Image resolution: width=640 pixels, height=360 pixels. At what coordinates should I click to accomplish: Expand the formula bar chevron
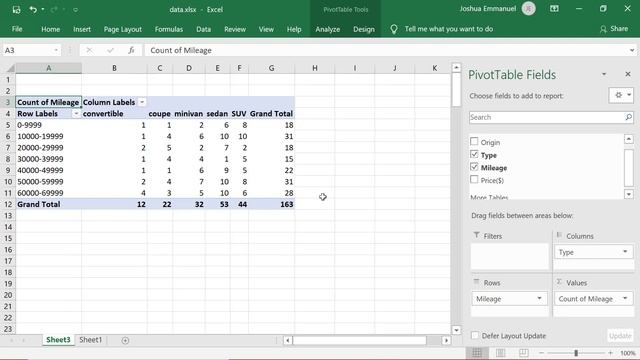[x=632, y=50]
